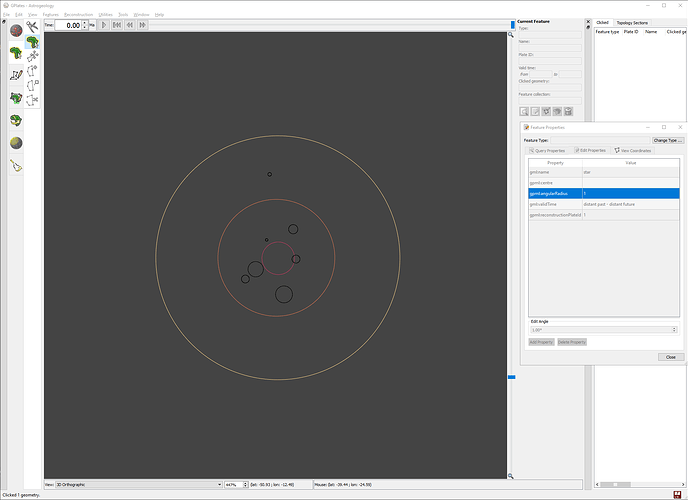The height and width of the screenshot is (500, 688).
Task: Click the Time value field showing 0.00
Action: point(68,25)
